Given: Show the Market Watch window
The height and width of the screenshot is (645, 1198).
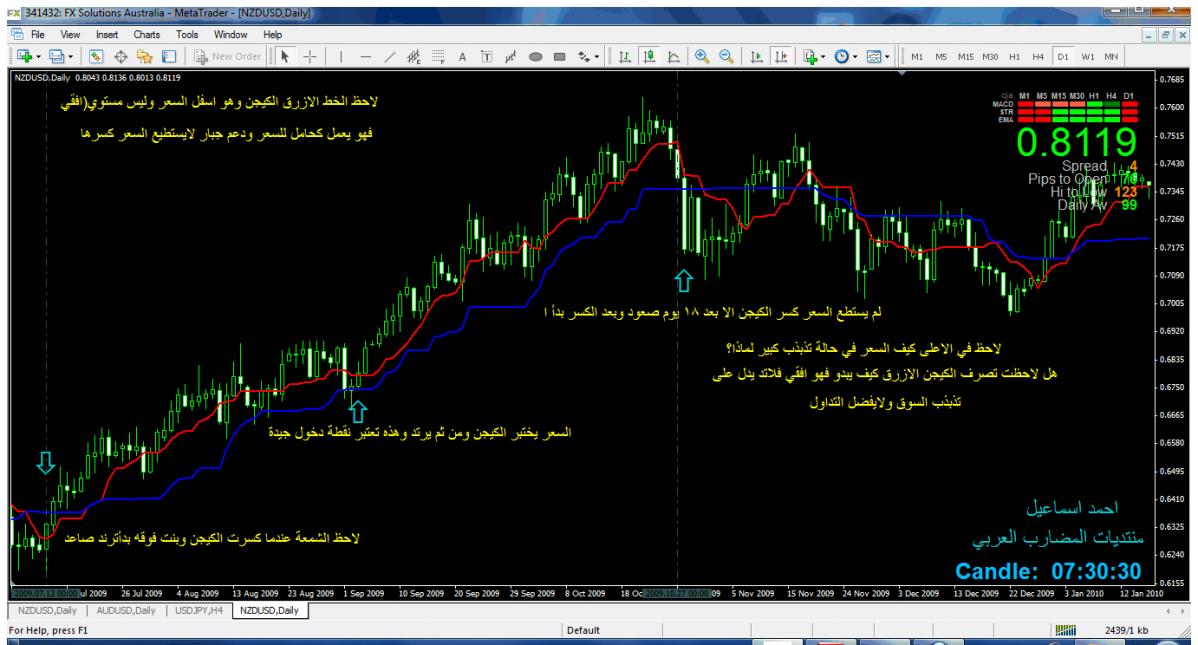Looking at the screenshot, I should click(96, 57).
